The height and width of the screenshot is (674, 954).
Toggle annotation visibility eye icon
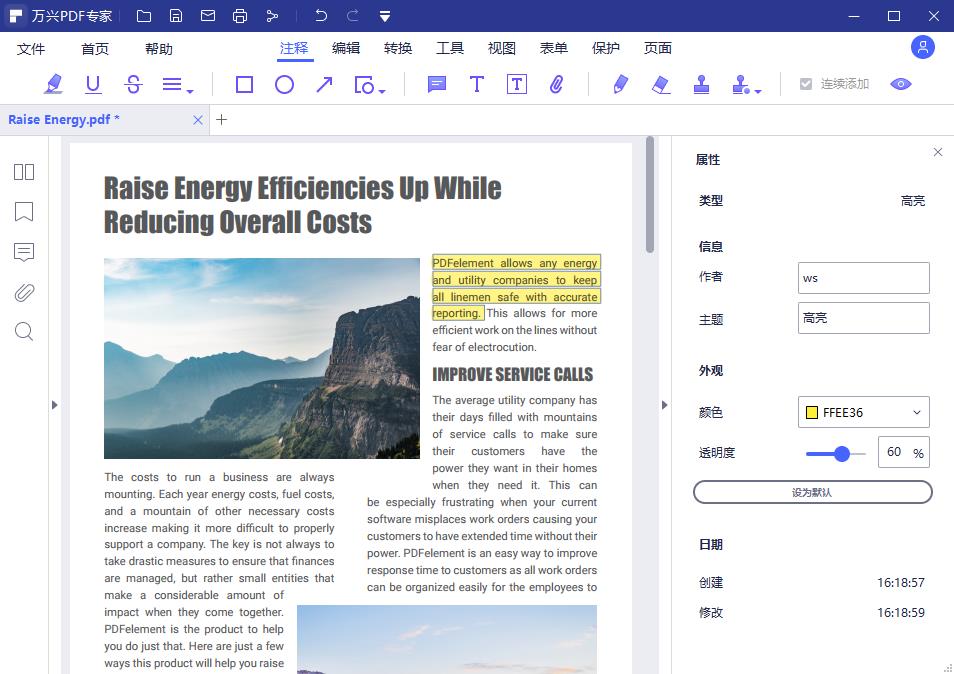pyautogui.click(x=901, y=84)
